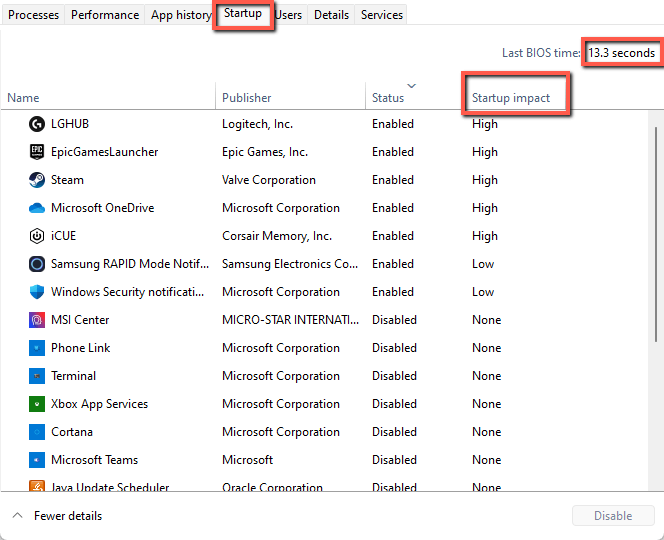The height and width of the screenshot is (540, 664).
Task: Click the vertical scrollbar of the startup list
Action: pos(656,234)
